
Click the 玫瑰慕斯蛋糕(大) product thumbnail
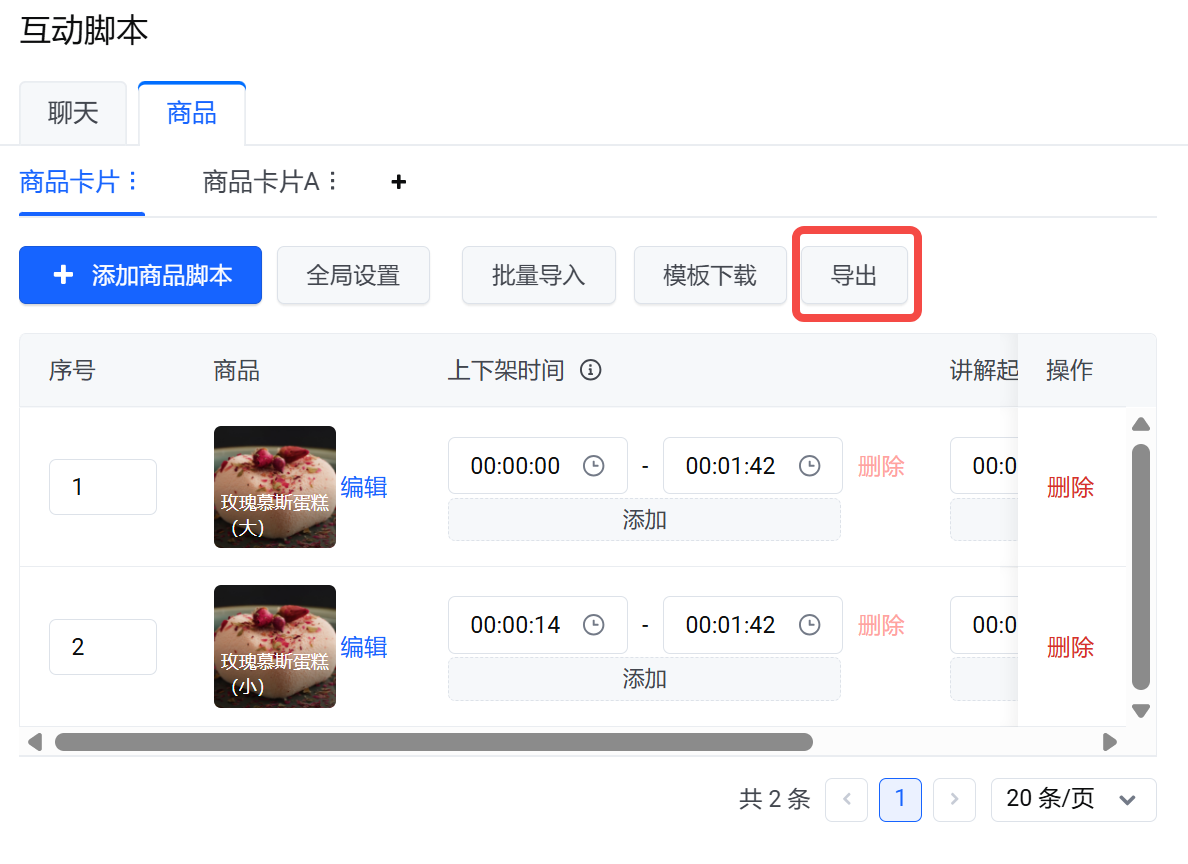(x=275, y=487)
